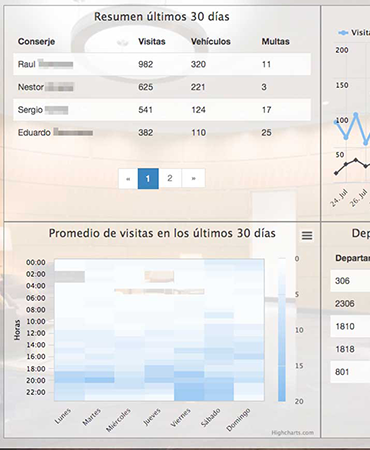This screenshot has height=450, width=370.
Task: Sort by the Conserje column header
Action: pyautogui.click(x=36, y=41)
